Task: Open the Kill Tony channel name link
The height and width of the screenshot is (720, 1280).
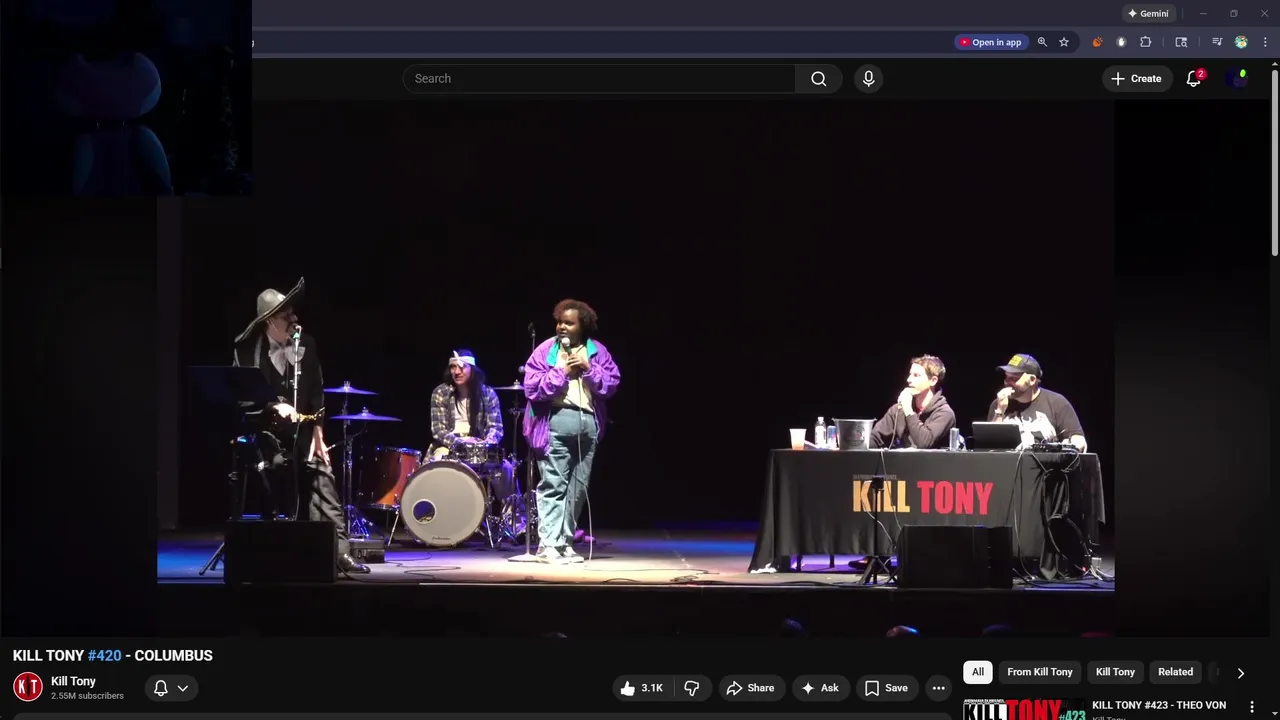Action: point(73,681)
